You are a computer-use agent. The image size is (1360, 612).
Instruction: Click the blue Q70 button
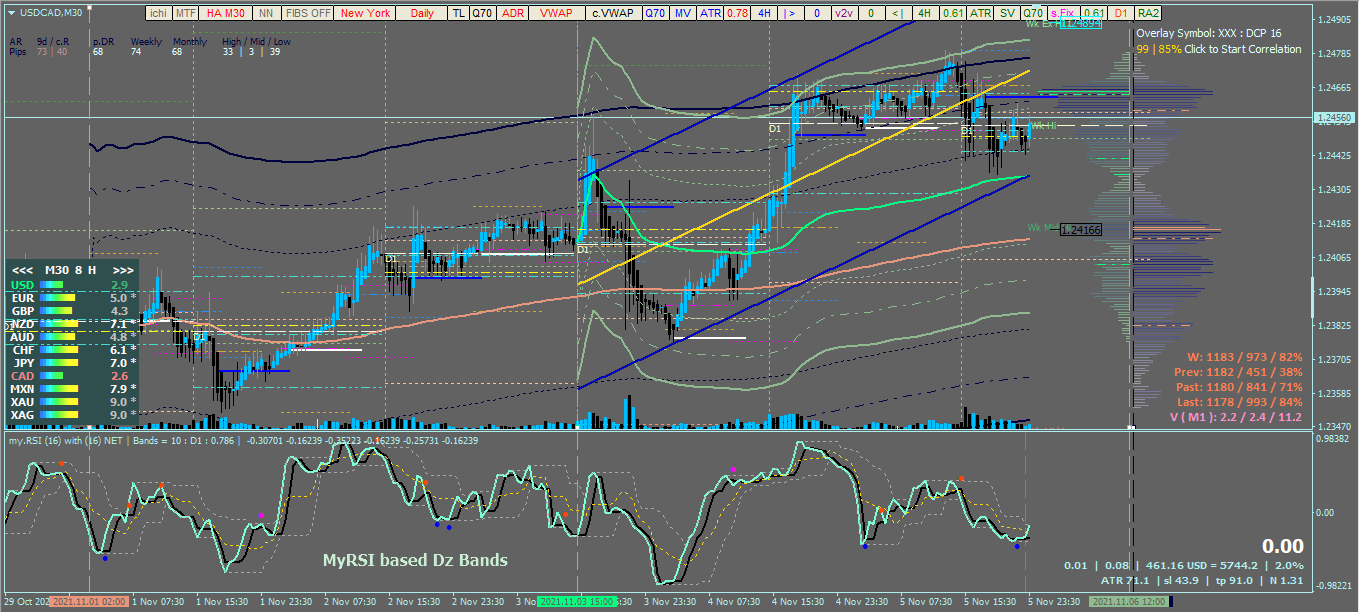(x=656, y=14)
